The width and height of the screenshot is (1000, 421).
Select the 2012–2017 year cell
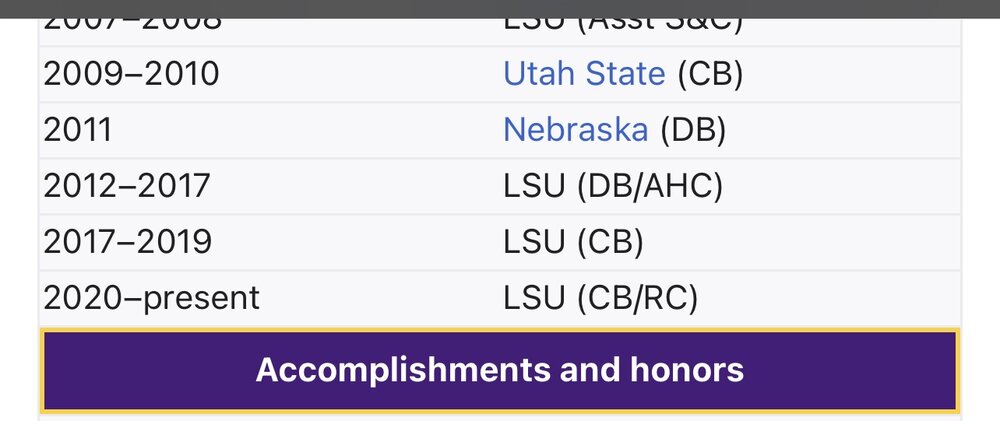(x=127, y=185)
